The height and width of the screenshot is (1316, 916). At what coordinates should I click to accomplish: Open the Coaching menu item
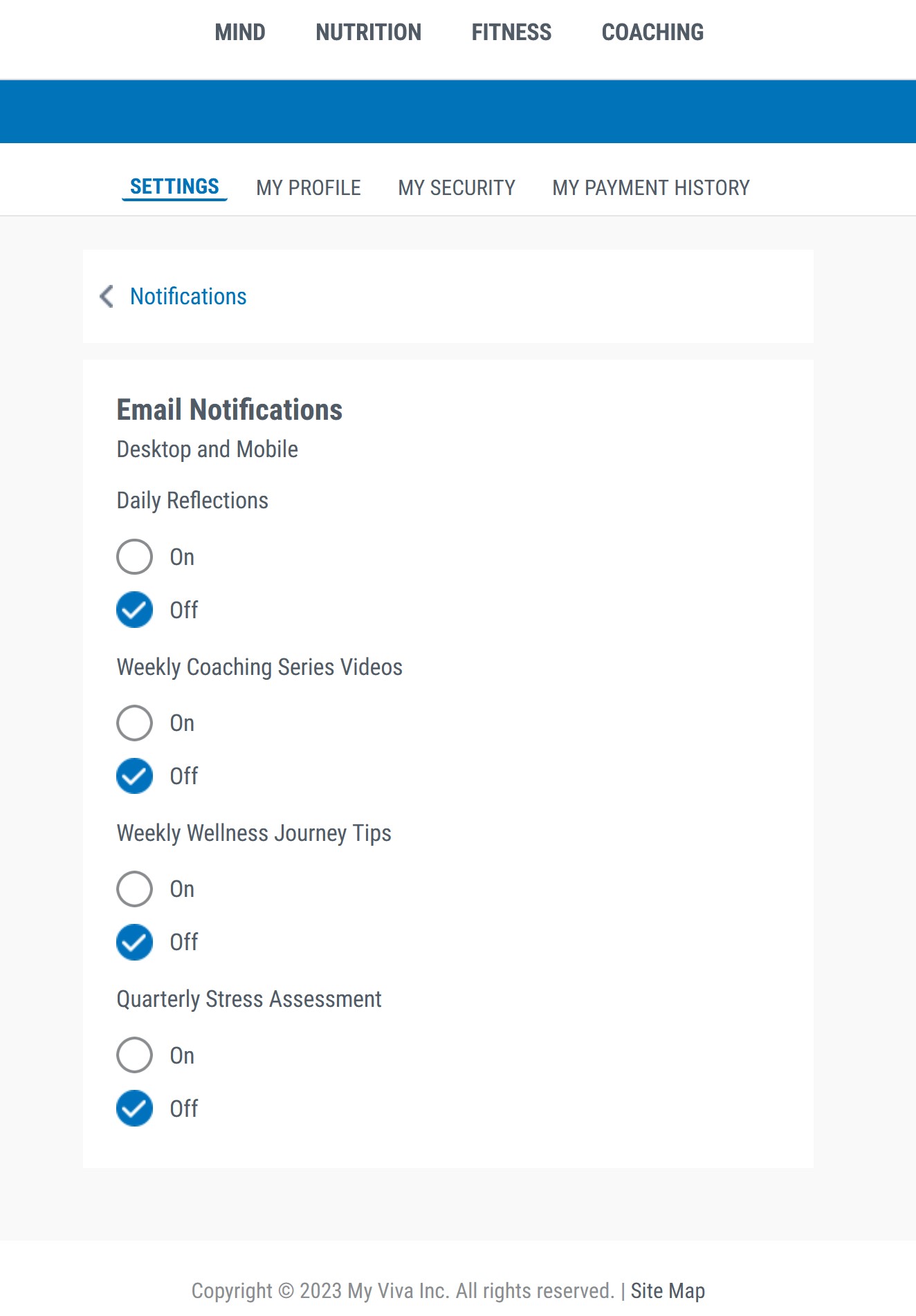coord(652,33)
